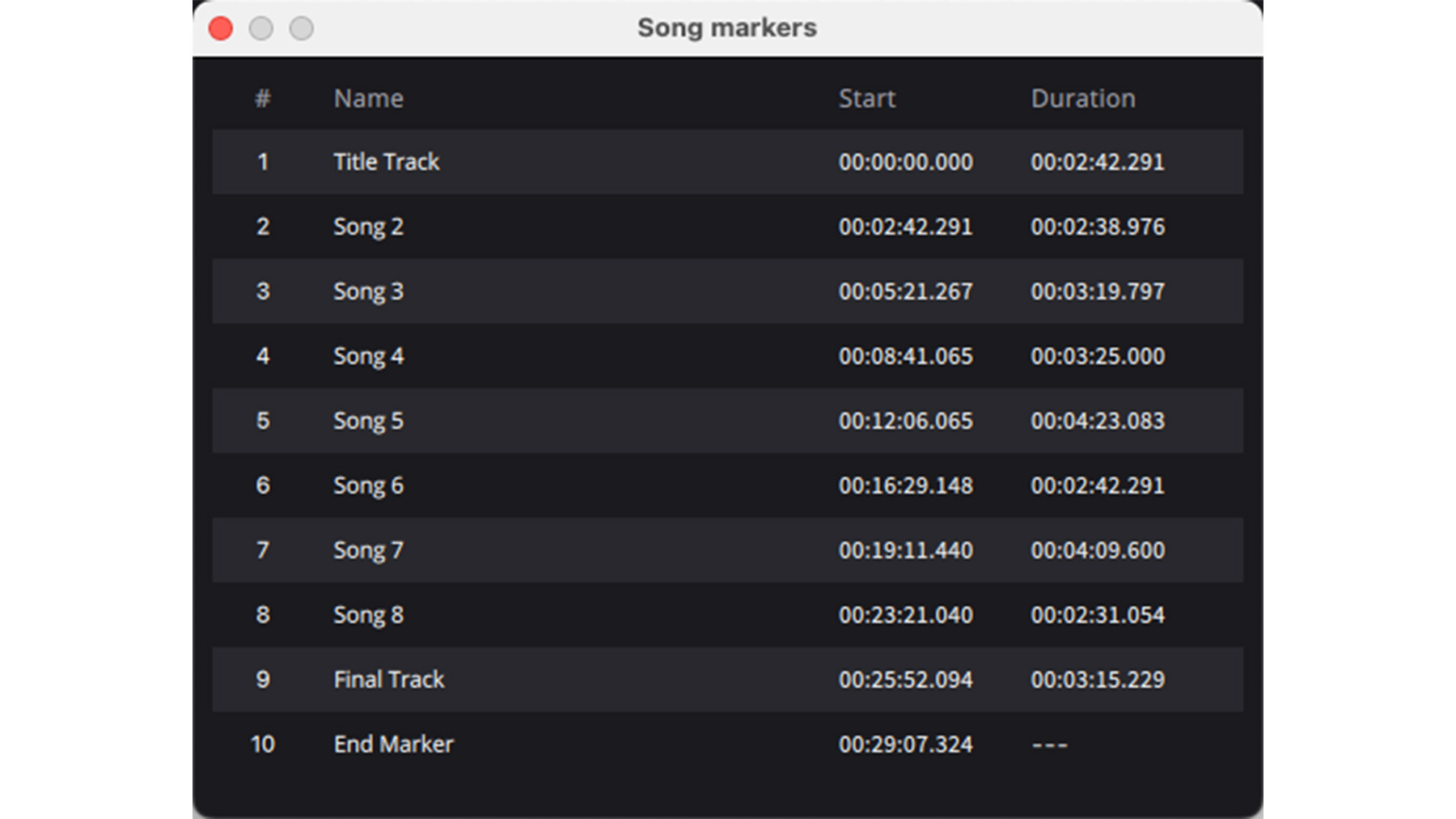Screen dimensions: 1456x819
Task: Select the End Marker row
Action: [x=566, y=744]
